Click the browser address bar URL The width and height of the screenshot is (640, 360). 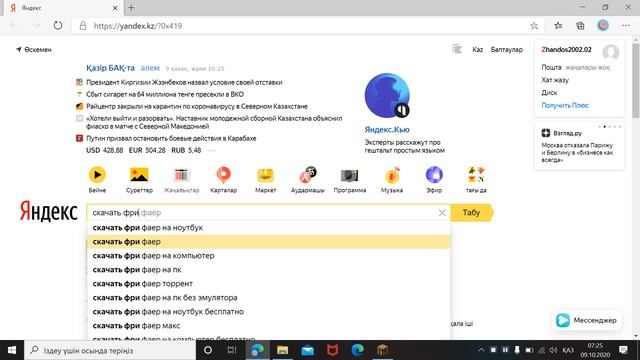138,26
